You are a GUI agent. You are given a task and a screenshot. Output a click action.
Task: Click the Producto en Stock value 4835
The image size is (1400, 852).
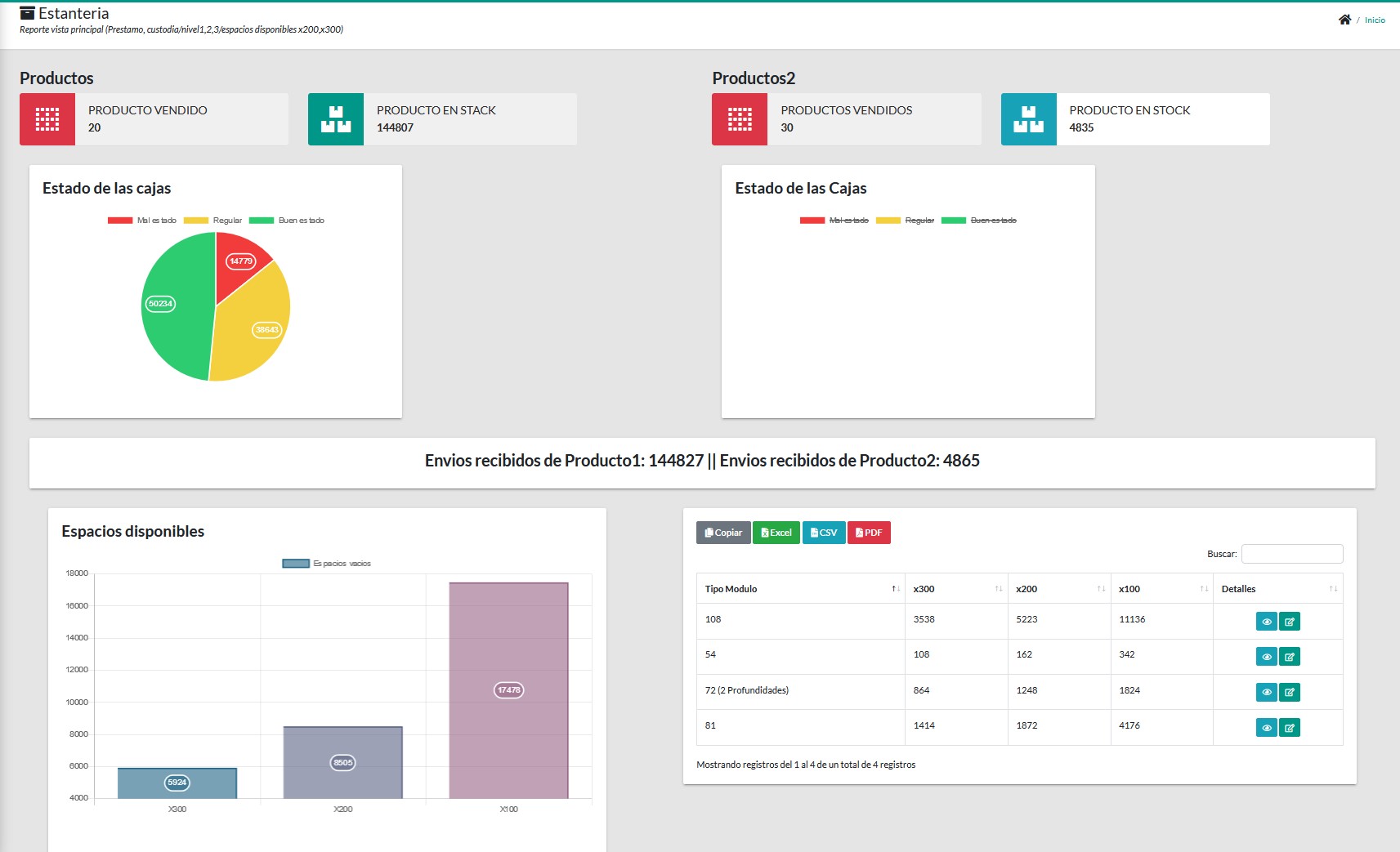pos(1081,127)
